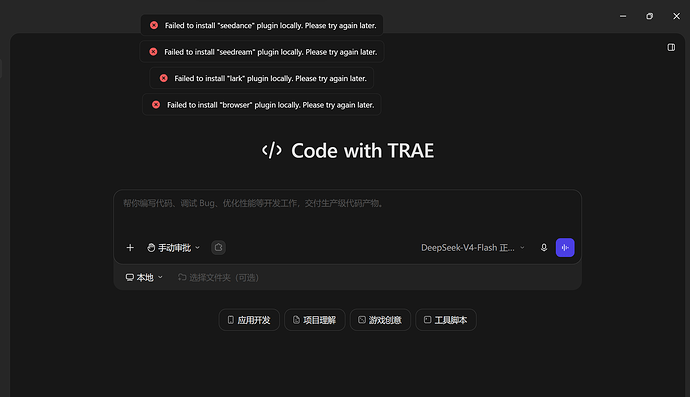Screen dimensions: 690x397
Task: Click the purple send waveform button
Action: pyautogui.click(x=565, y=248)
